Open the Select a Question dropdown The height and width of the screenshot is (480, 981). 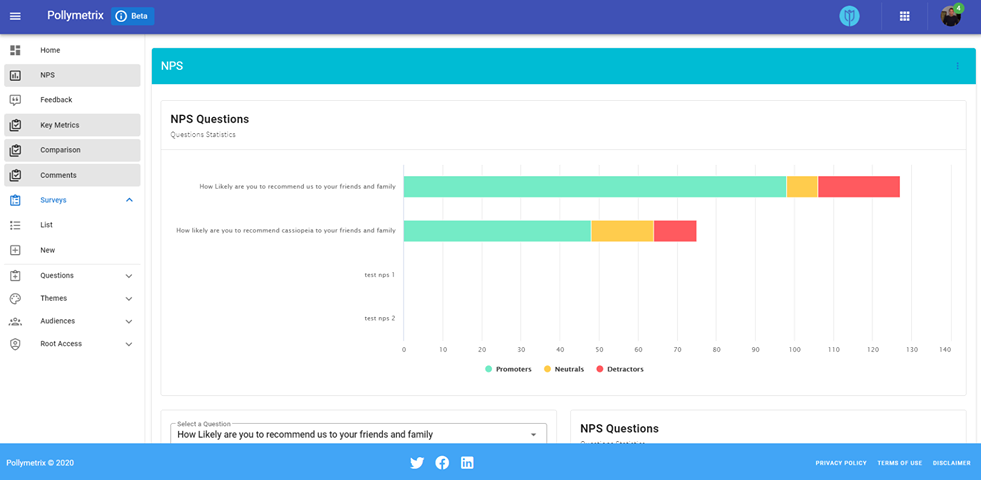[358, 434]
